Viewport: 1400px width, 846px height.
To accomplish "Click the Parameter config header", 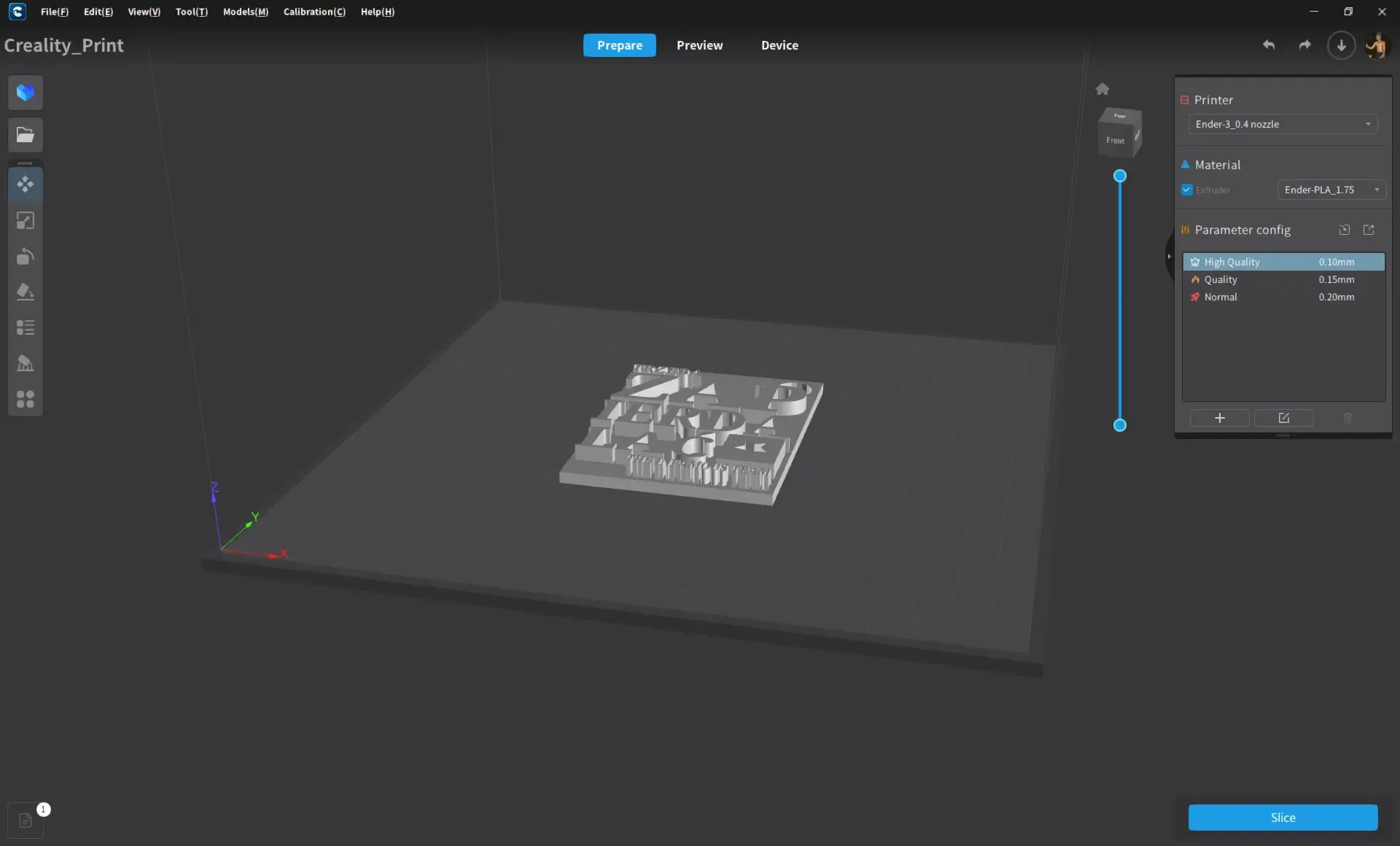I will [x=1242, y=230].
